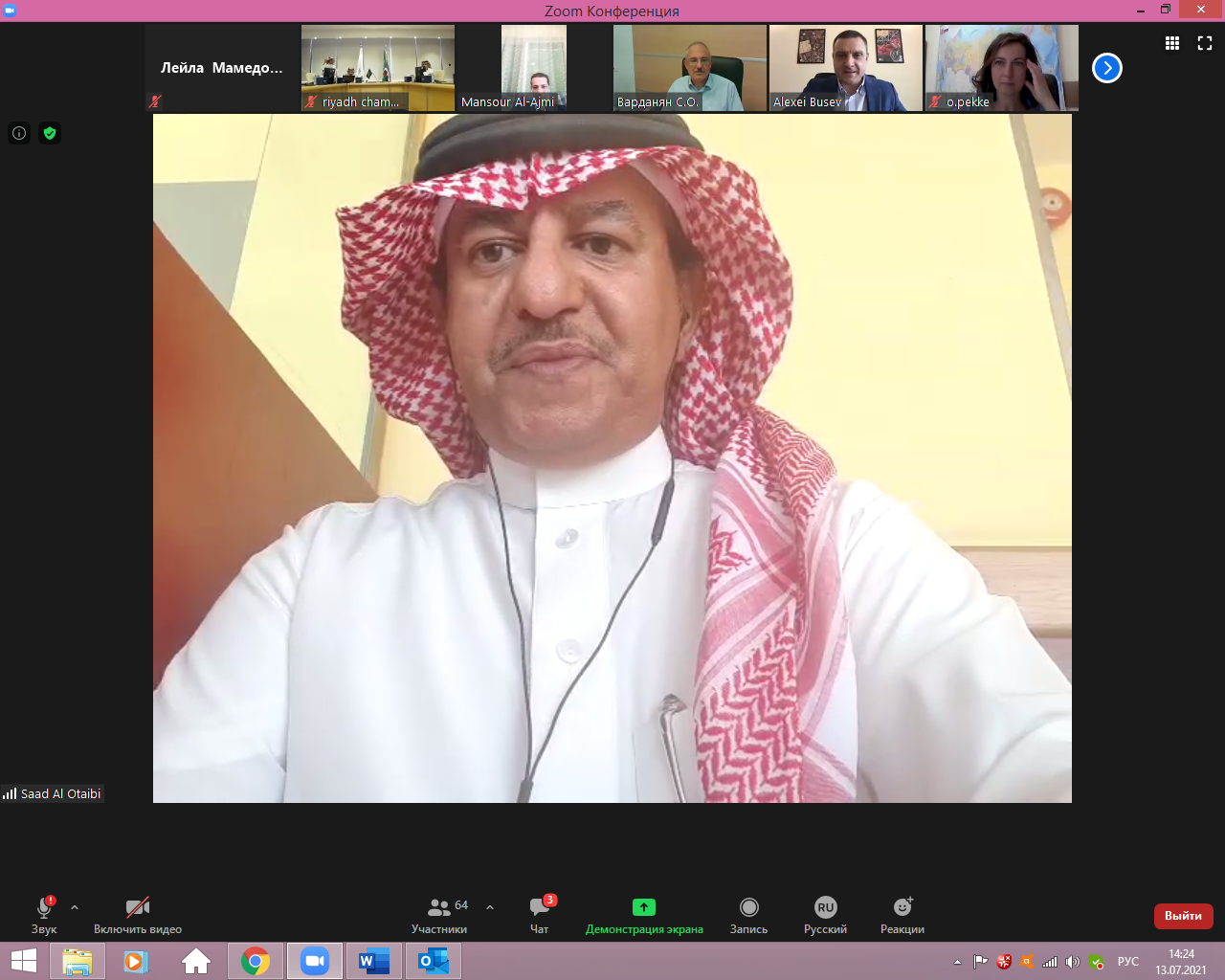Leave the meeting with Выйти button
Image resolution: width=1225 pixels, height=980 pixels.
pos(1183,916)
